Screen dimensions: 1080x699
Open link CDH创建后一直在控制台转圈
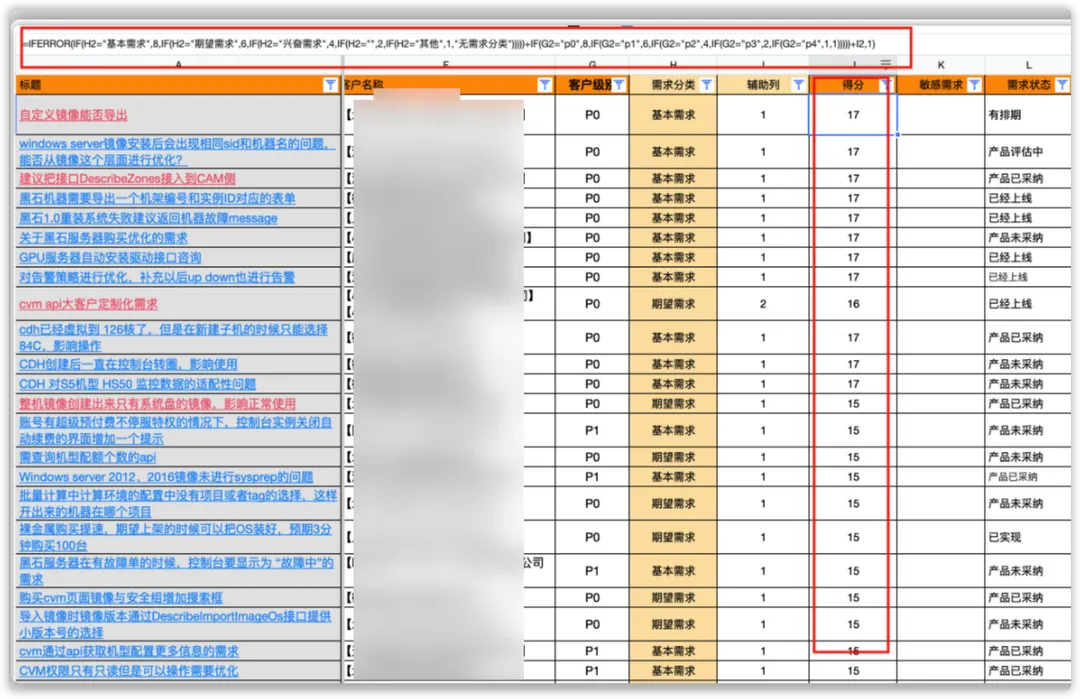pos(128,364)
